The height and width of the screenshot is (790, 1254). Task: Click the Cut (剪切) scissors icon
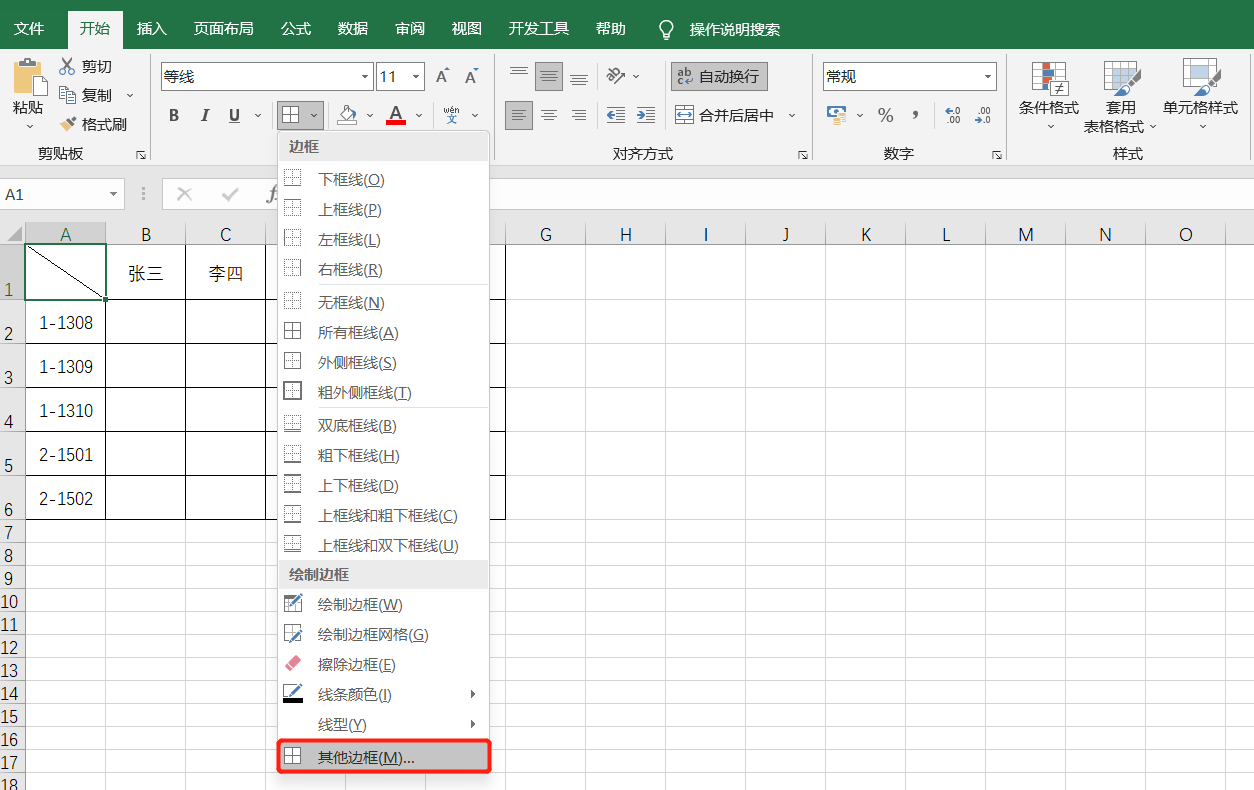click(67, 66)
